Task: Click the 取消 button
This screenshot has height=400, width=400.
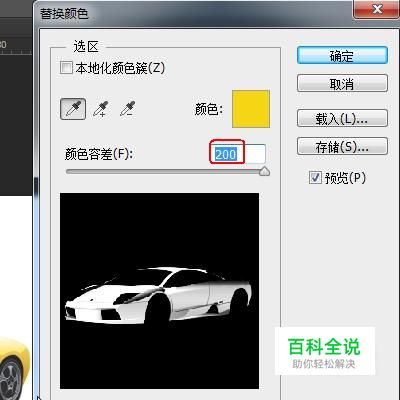Action: click(x=342, y=83)
